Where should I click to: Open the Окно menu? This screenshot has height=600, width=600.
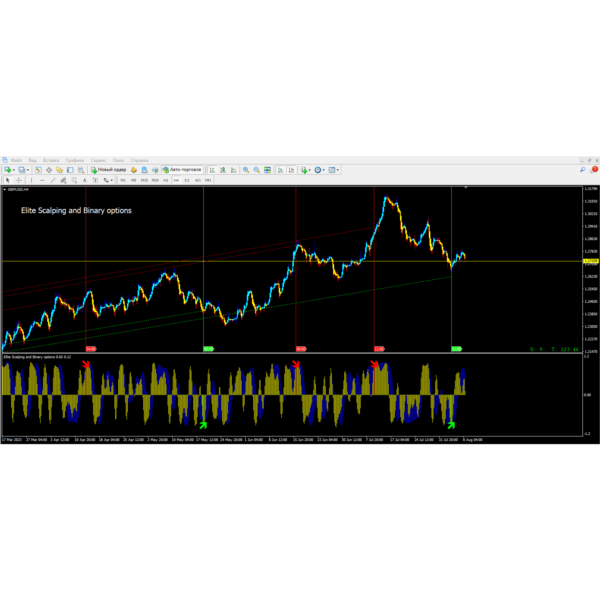coord(118,160)
